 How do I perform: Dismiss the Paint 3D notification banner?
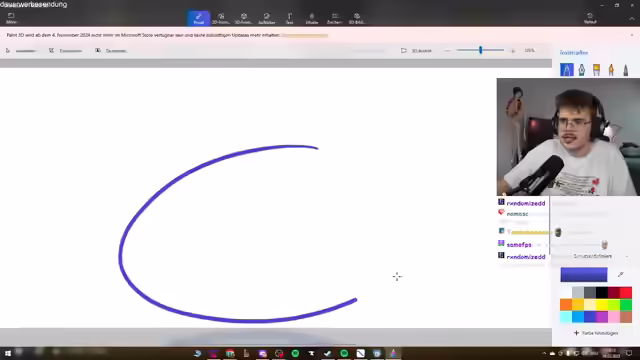click(x=632, y=35)
